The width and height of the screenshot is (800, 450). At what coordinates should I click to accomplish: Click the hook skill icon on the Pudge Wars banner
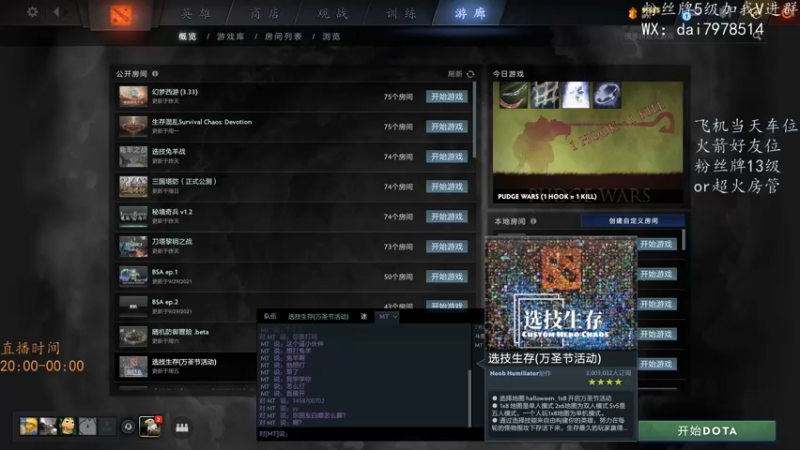pos(513,95)
